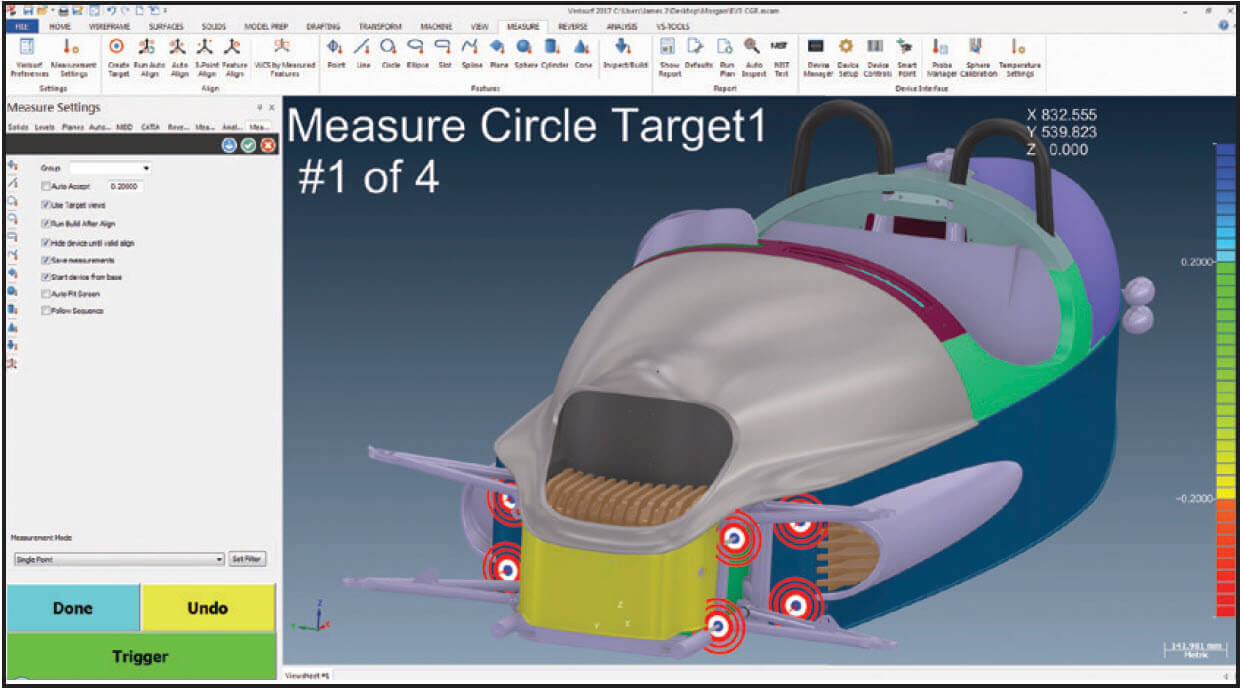Click the Line icon in panel sidebar
Image resolution: width=1242 pixels, height=689 pixels.
coord(12,184)
